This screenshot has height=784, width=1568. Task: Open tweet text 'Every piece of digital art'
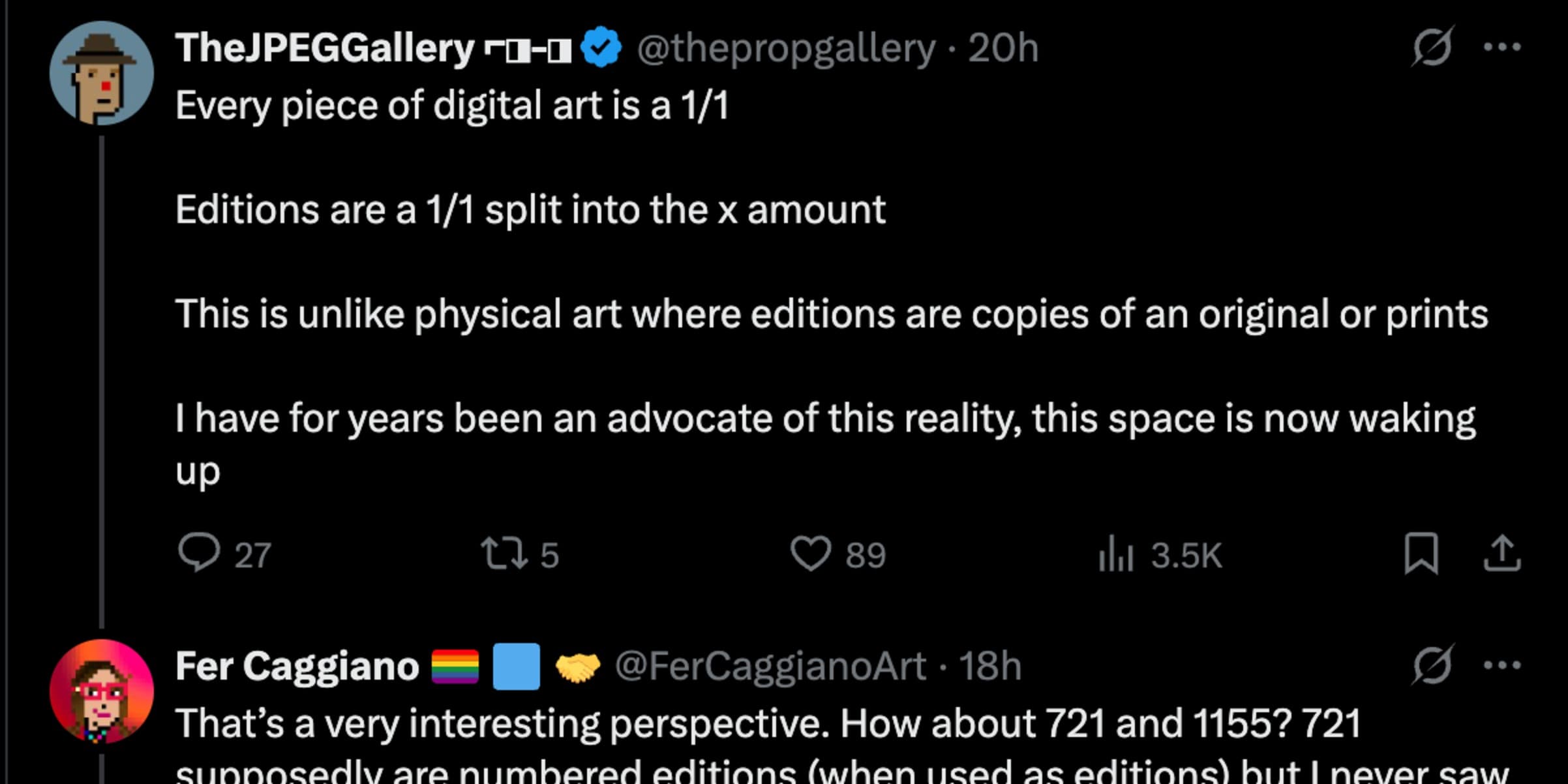click(451, 106)
